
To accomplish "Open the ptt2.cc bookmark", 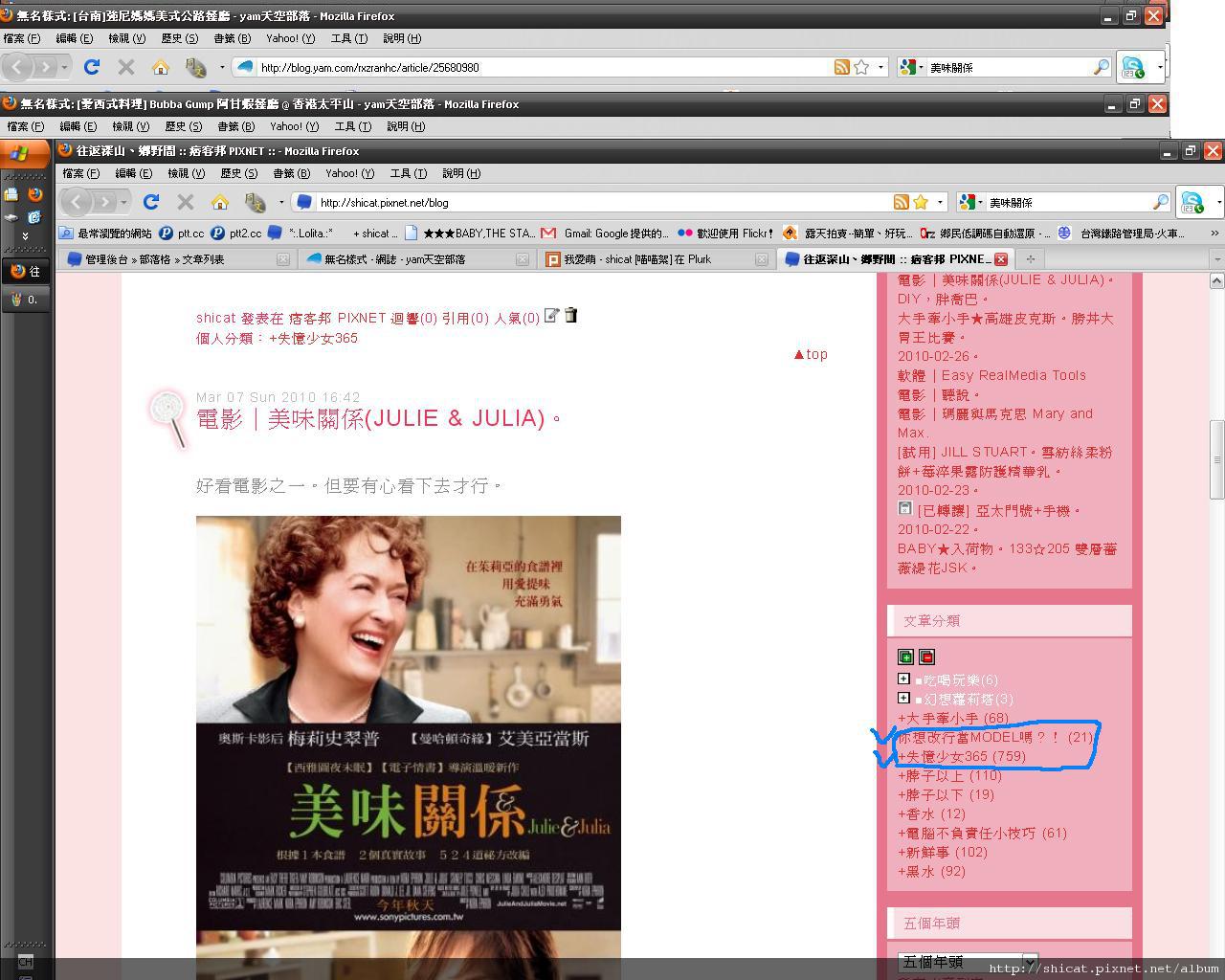I will pyautogui.click(x=236, y=233).
